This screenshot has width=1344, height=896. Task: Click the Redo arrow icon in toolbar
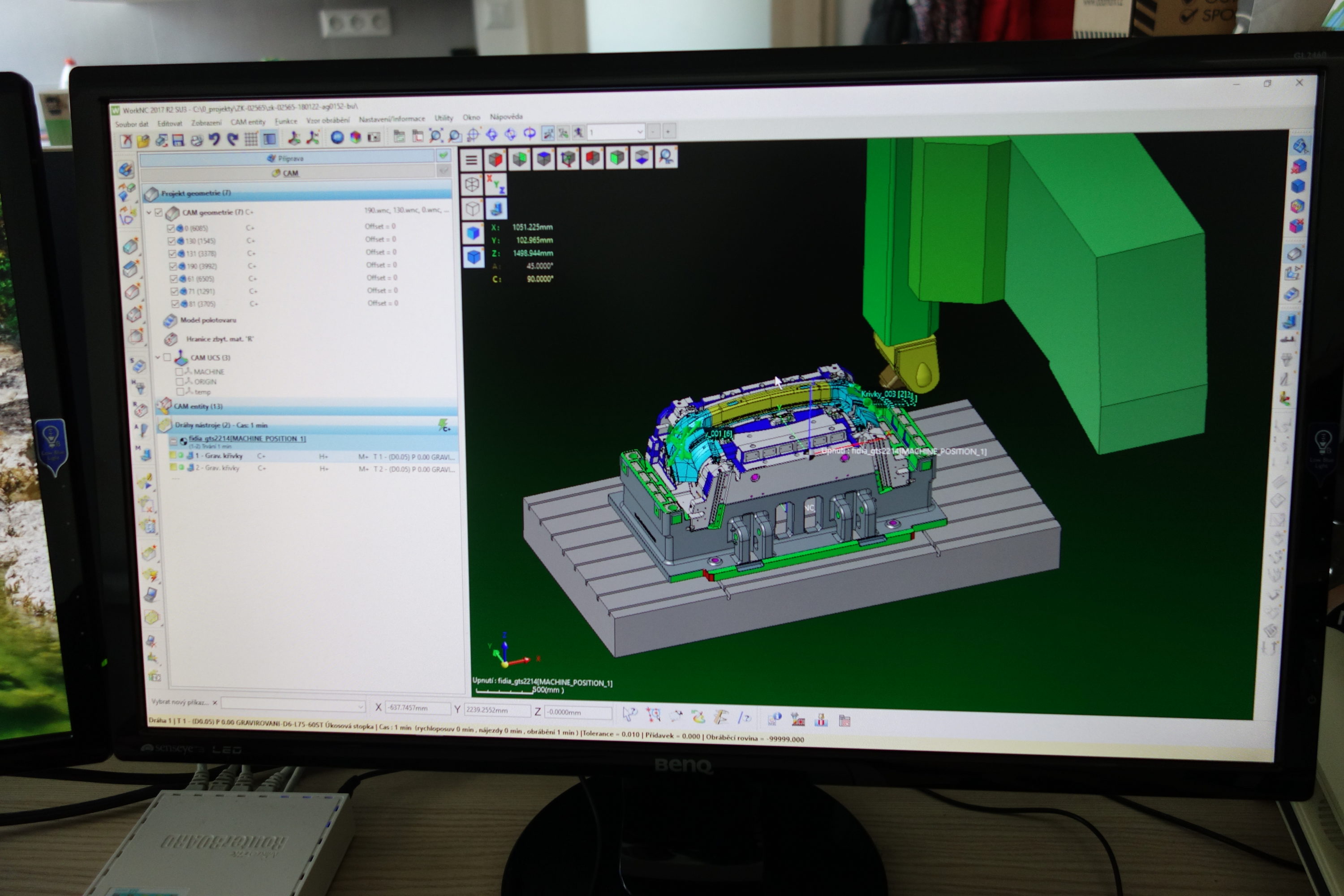coord(232,139)
